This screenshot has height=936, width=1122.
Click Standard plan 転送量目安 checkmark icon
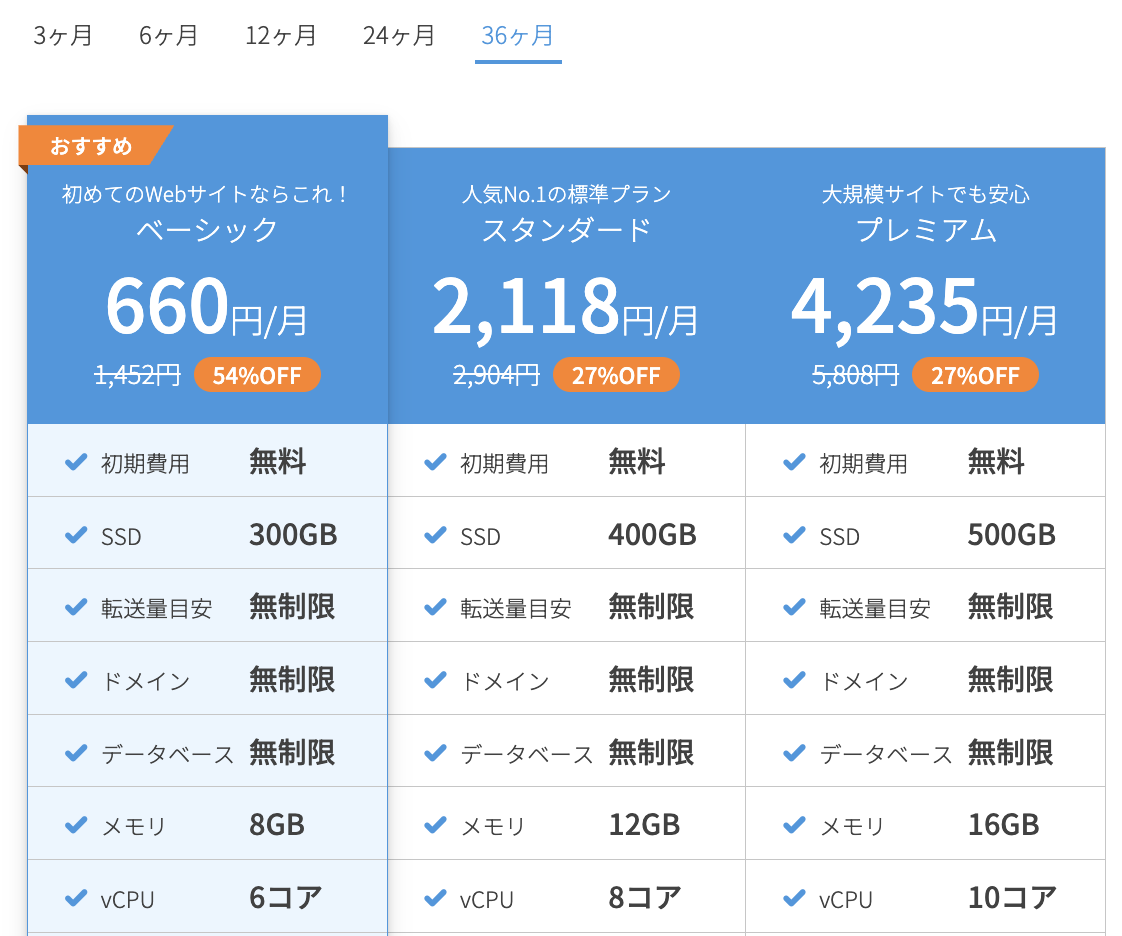tap(435, 608)
